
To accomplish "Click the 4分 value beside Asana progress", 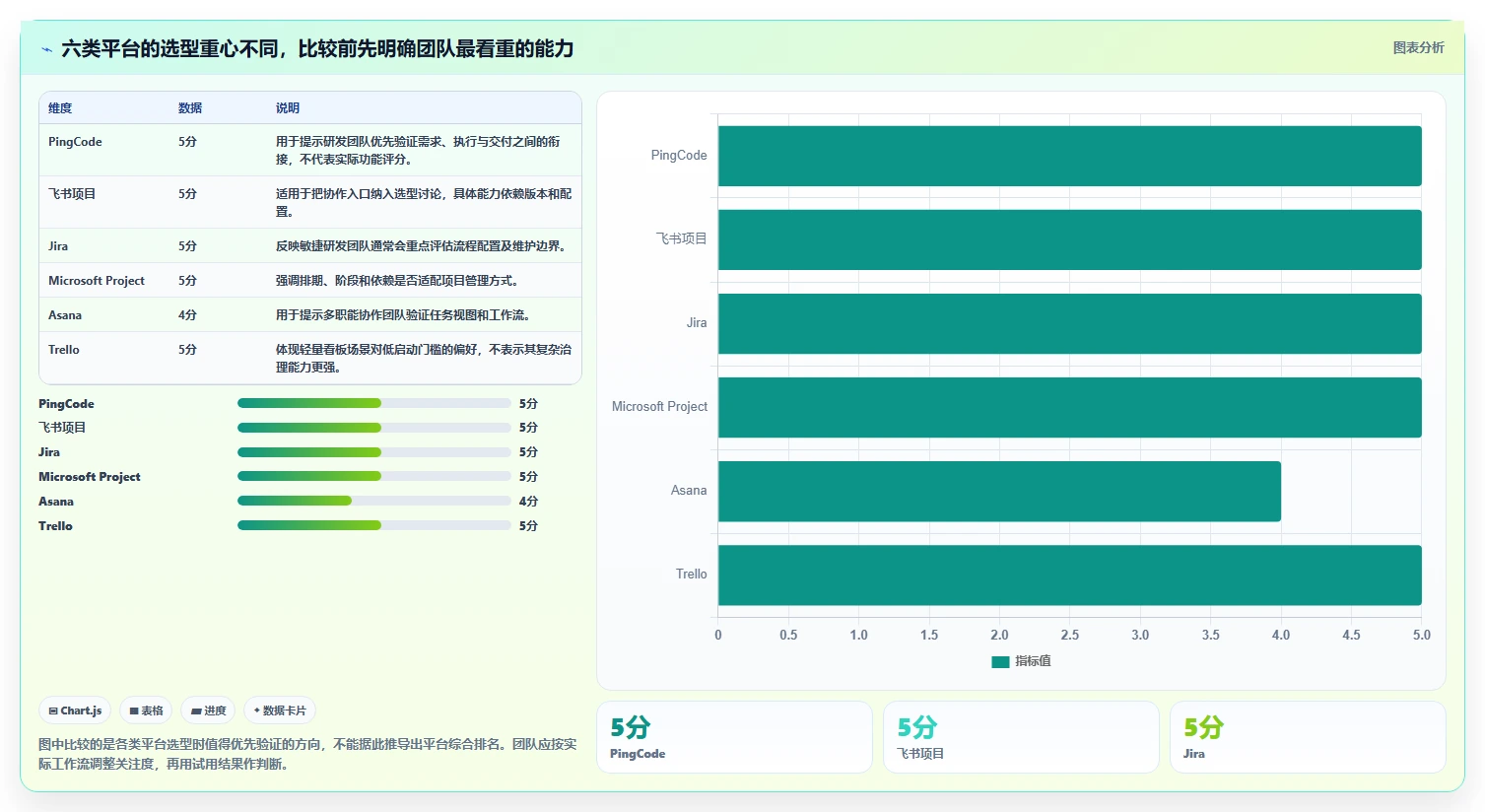I will [x=528, y=502].
